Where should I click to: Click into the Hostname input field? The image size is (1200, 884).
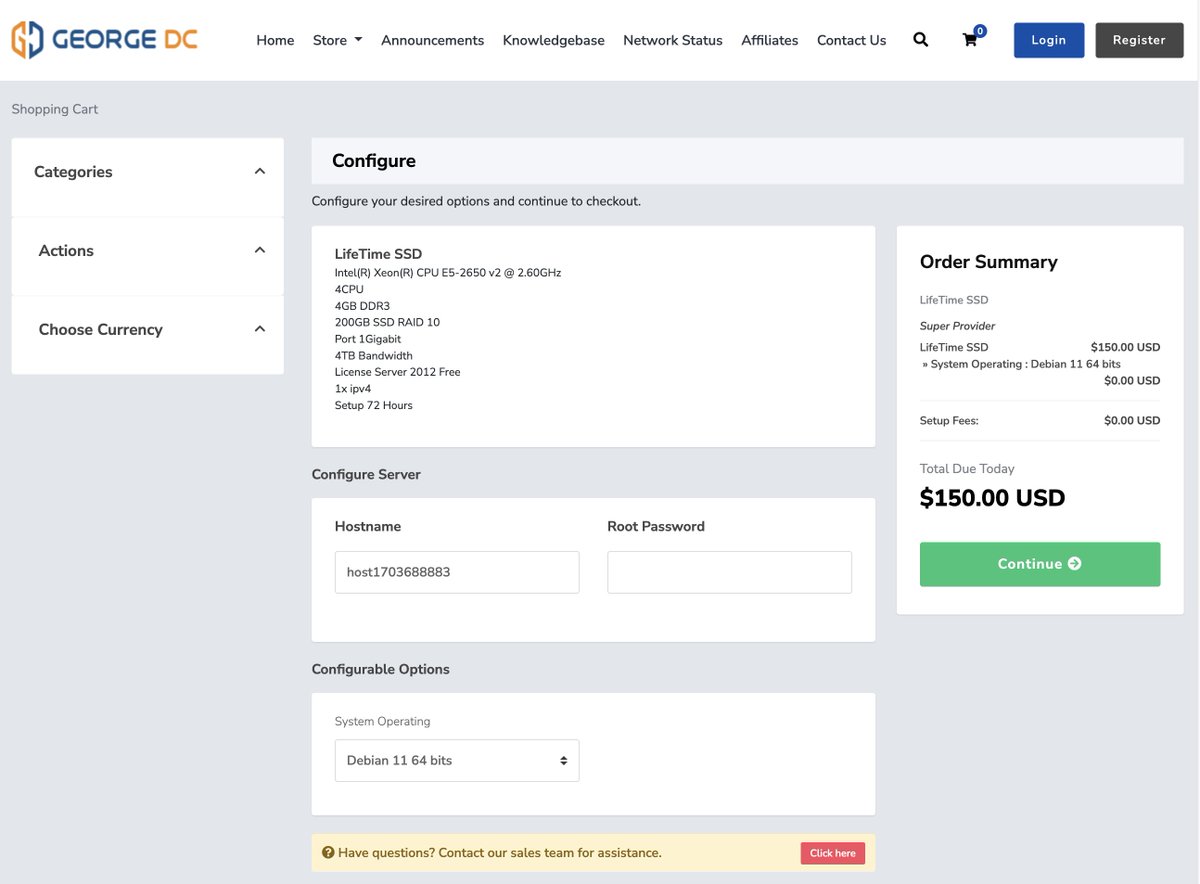click(457, 572)
